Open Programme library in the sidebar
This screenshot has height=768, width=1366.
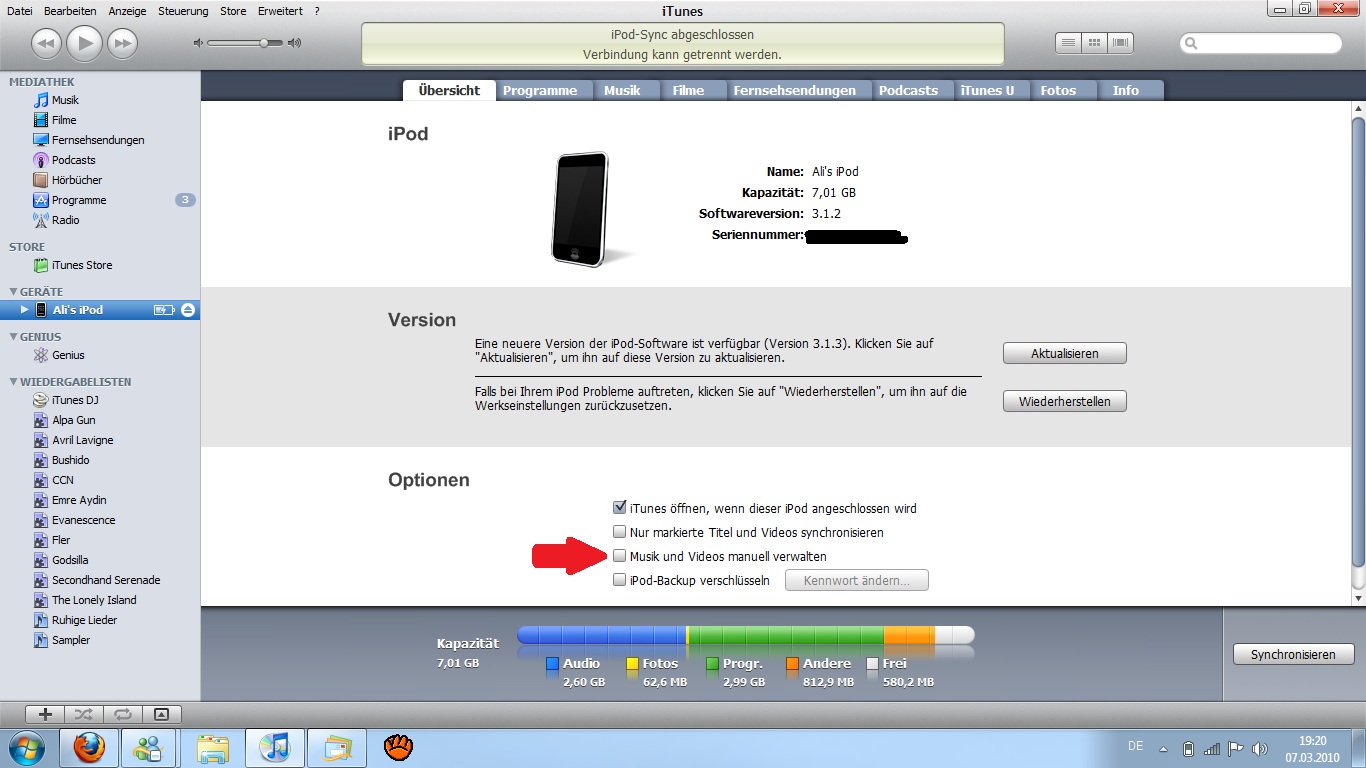coord(69,200)
